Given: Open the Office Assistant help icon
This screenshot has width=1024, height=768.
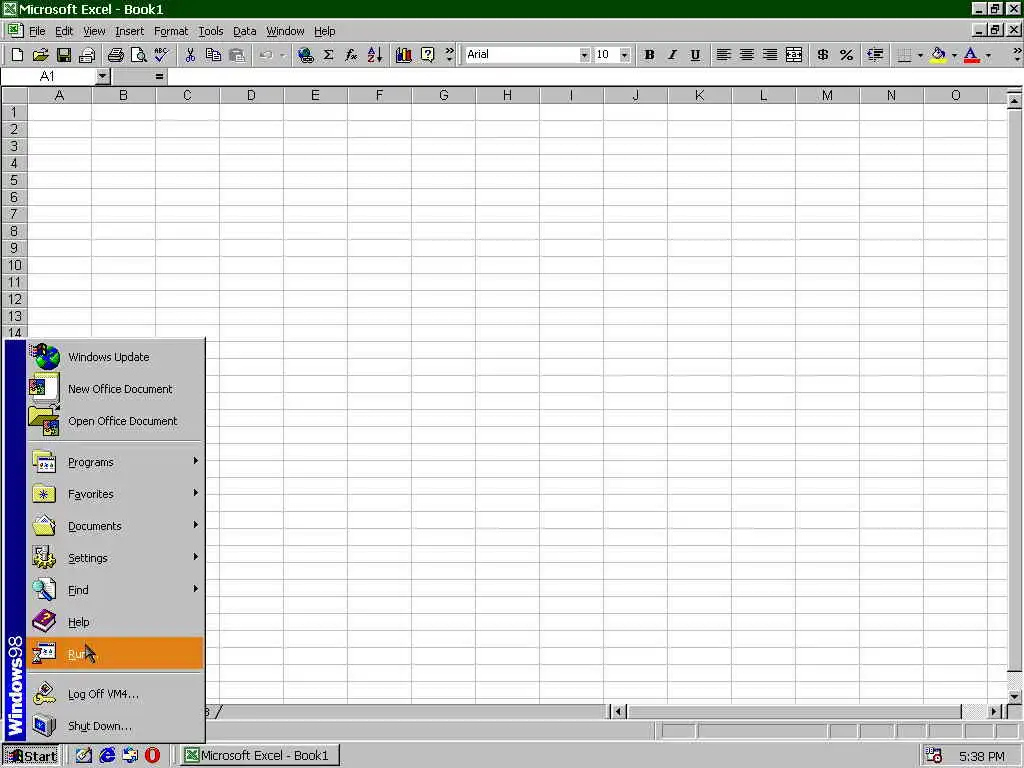Looking at the screenshot, I should pyautogui.click(x=427, y=55).
